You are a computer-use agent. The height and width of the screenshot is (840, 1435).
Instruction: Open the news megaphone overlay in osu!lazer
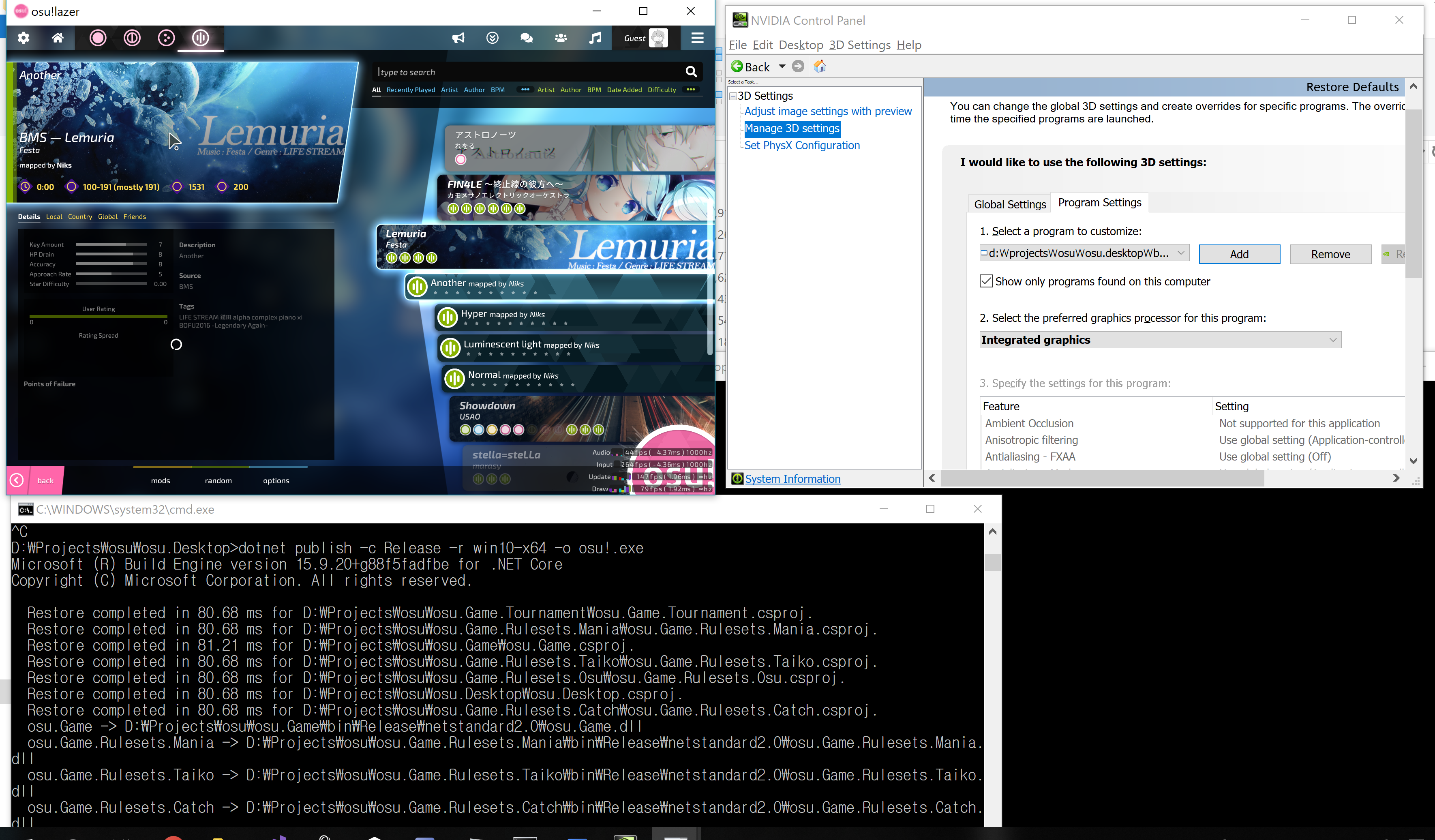458,38
